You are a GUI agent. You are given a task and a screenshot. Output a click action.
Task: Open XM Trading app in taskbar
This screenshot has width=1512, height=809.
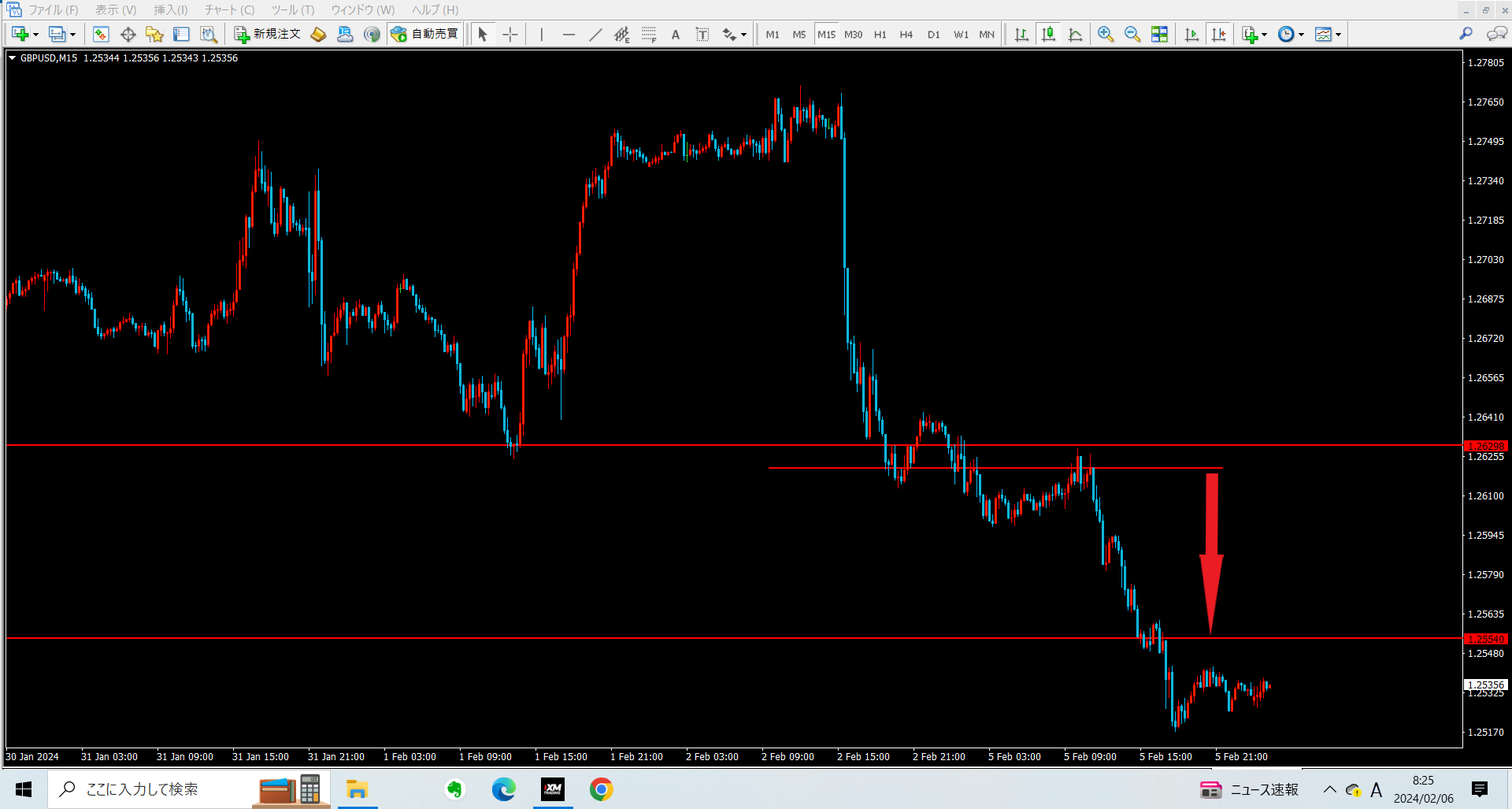(x=553, y=789)
